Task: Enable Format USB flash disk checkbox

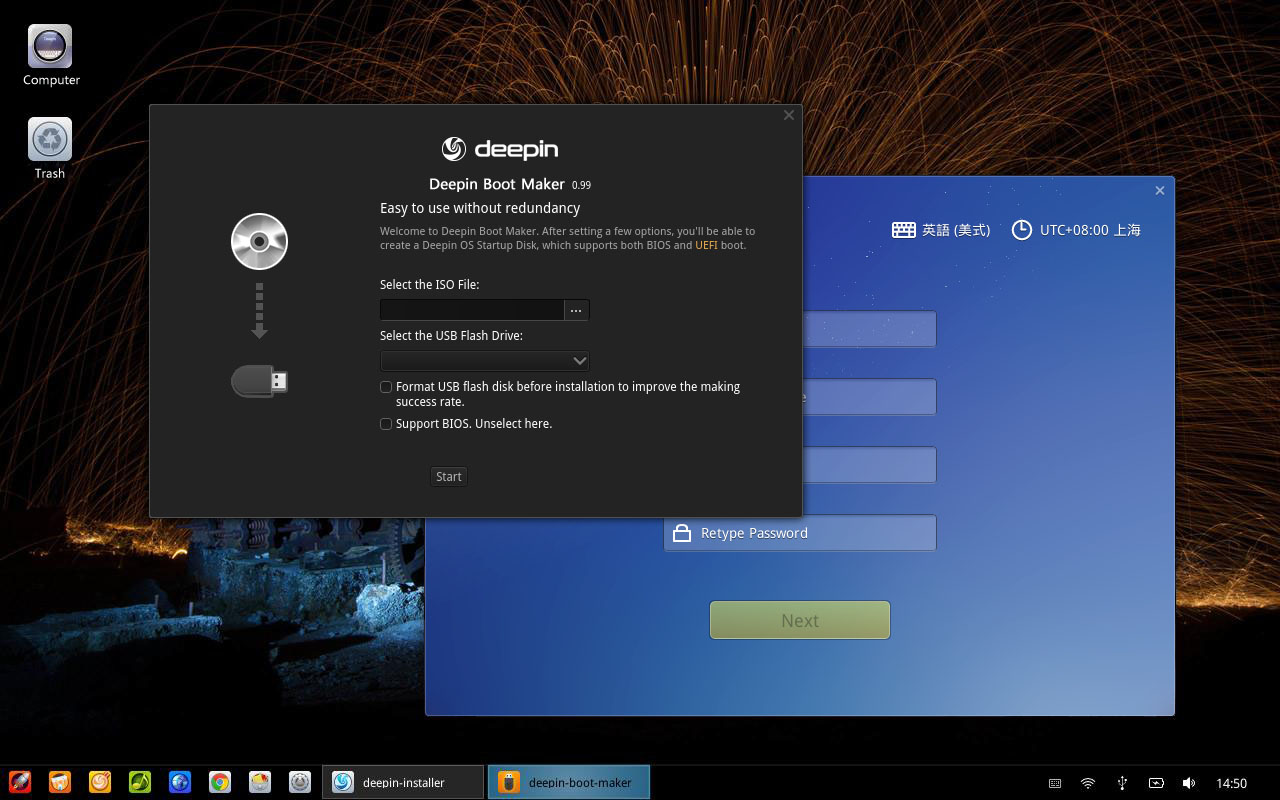Action: point(386,387)
